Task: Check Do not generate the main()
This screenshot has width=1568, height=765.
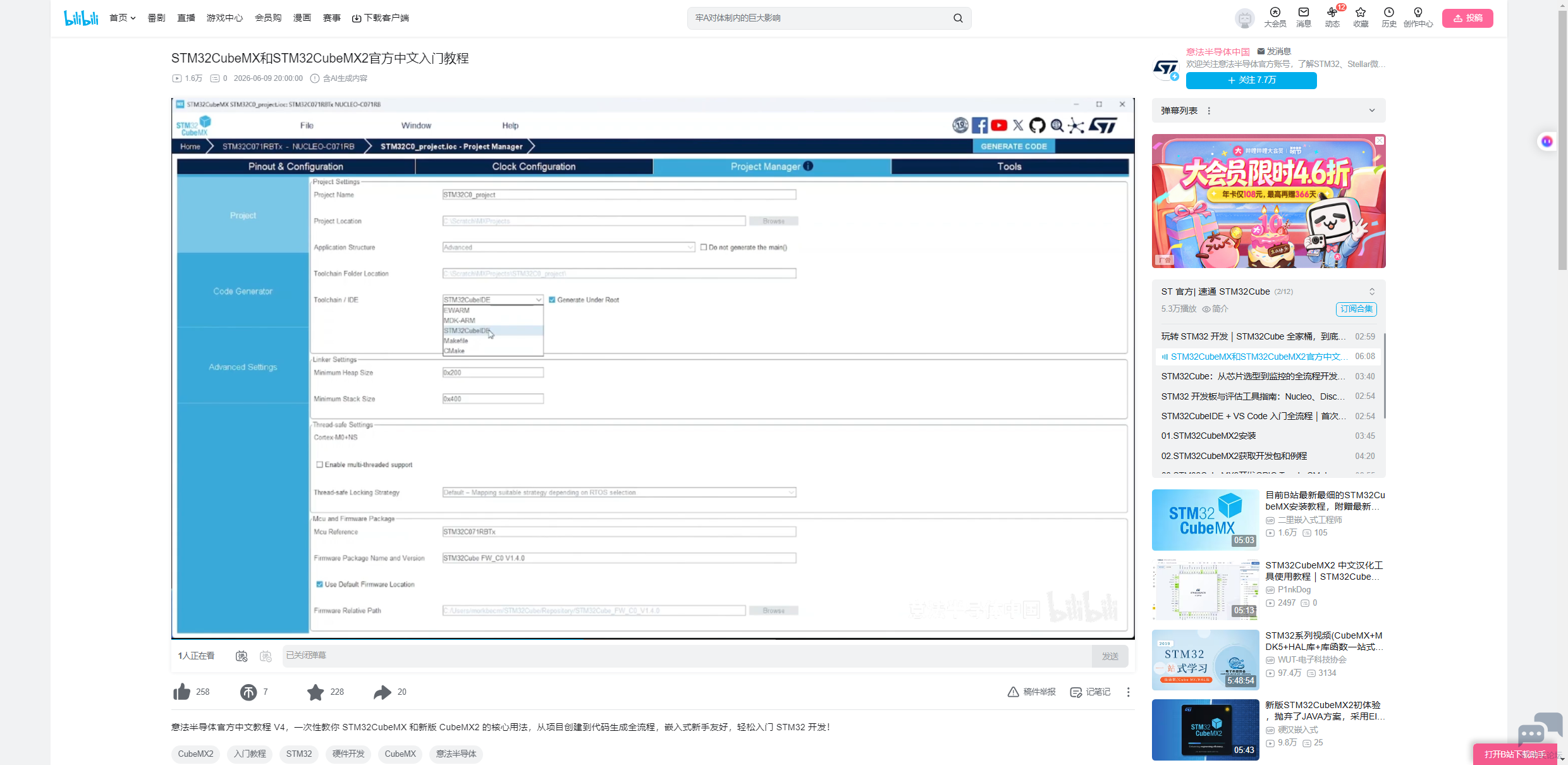Action: point(703,247)
